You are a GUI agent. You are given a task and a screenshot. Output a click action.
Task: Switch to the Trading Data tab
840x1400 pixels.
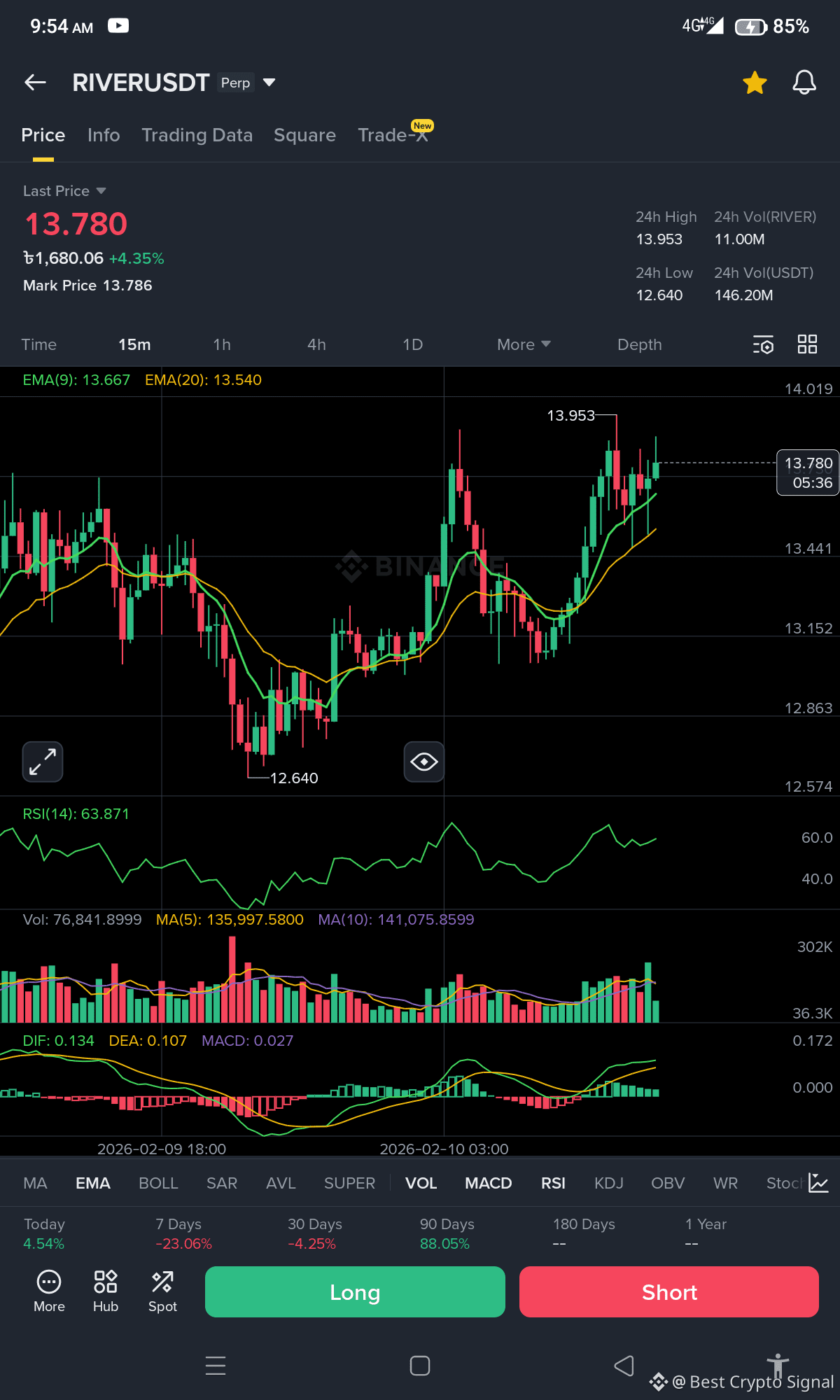(x=197, y=135)
